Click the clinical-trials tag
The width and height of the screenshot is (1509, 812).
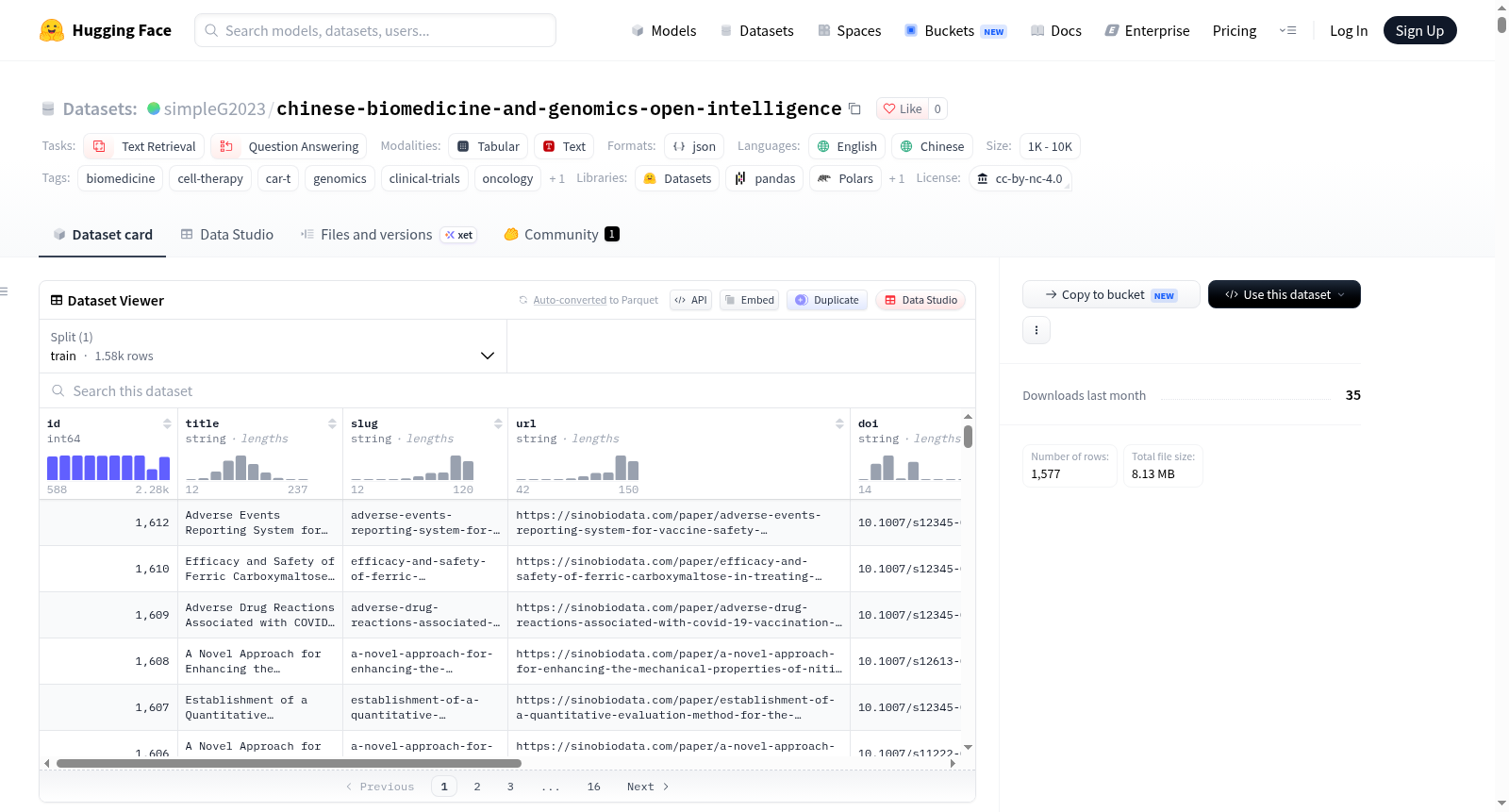424,178
